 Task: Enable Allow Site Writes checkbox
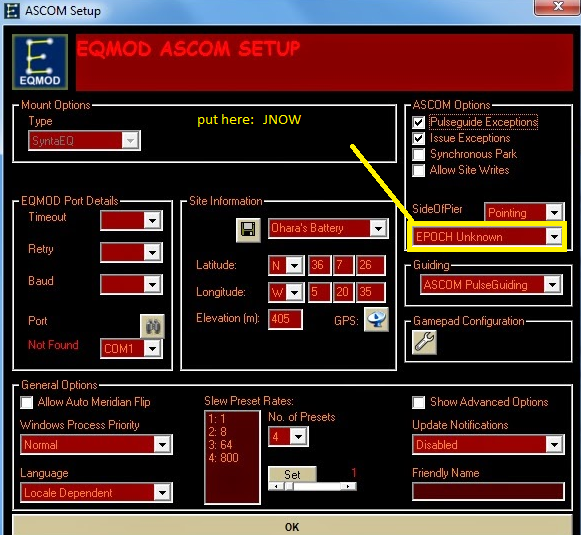419,170
